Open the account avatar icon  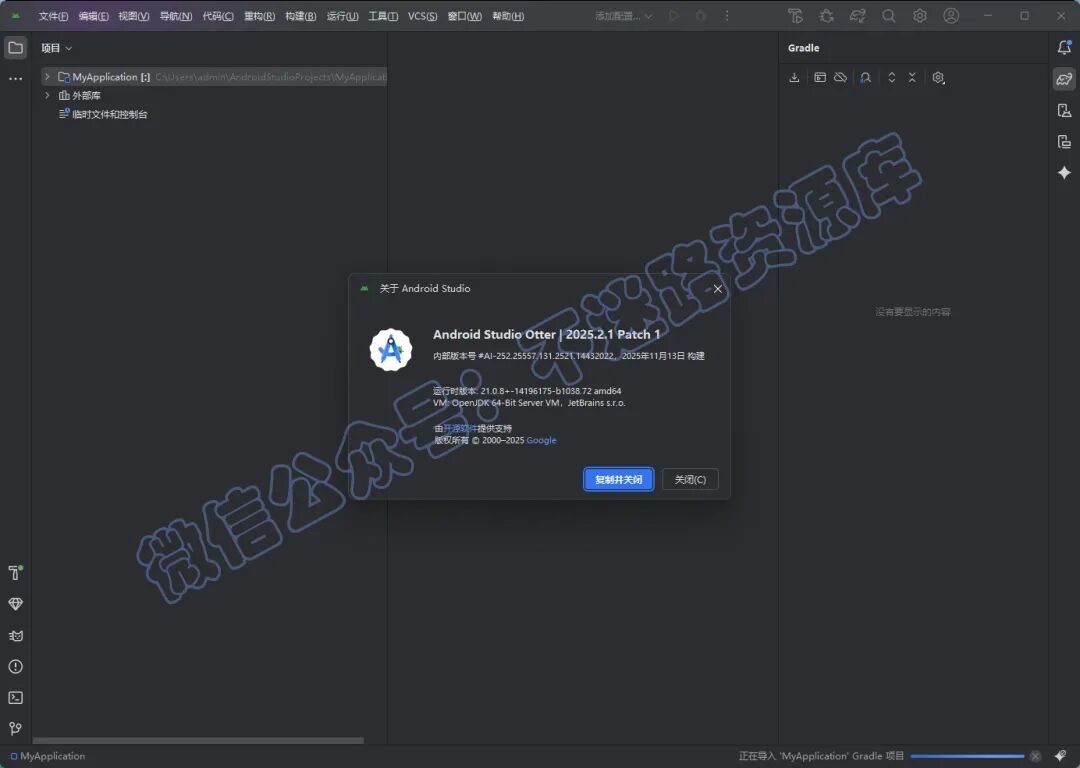[951, 16]
